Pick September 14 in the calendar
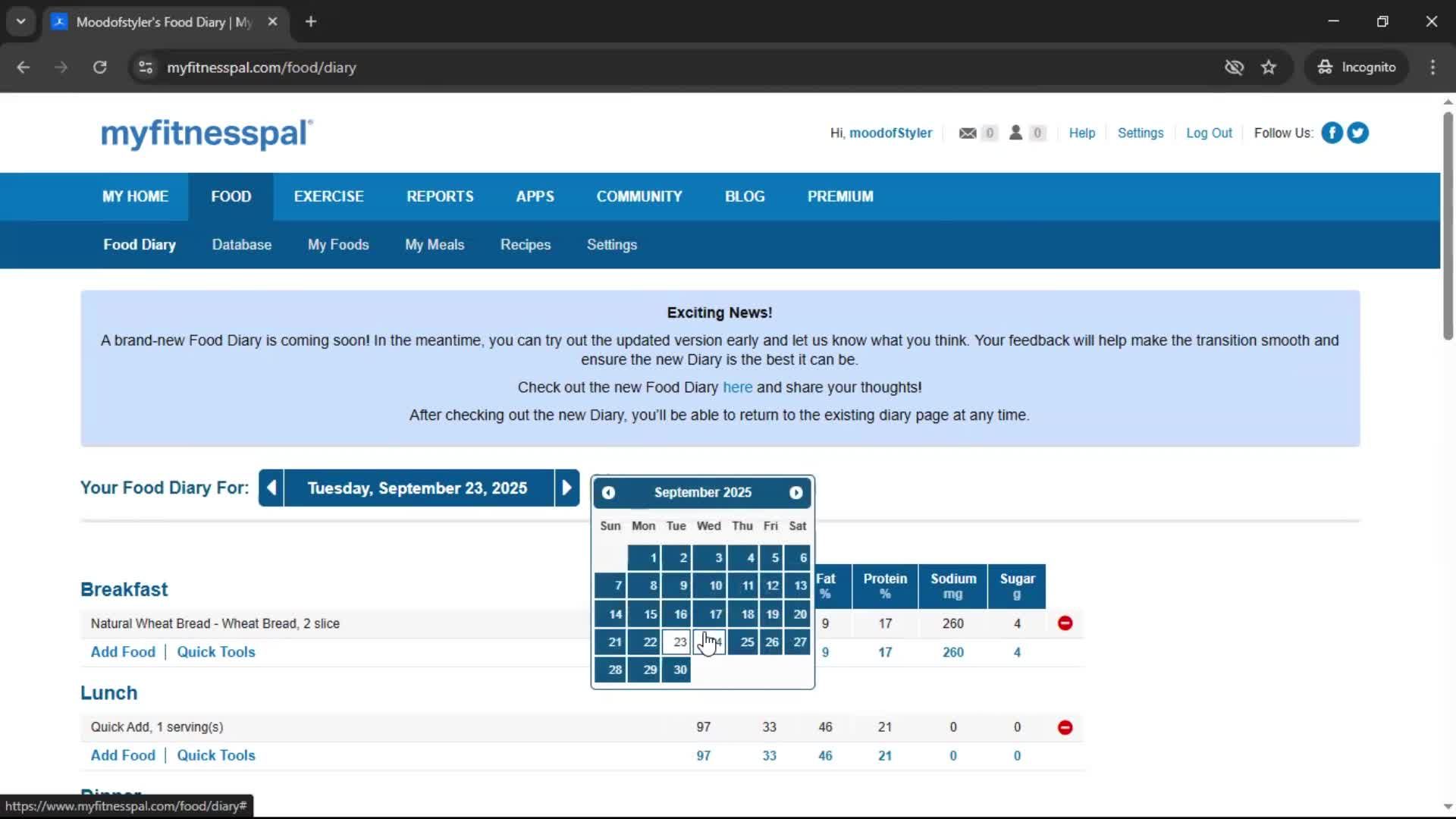The image size is (1456, 819). [610, 614]
